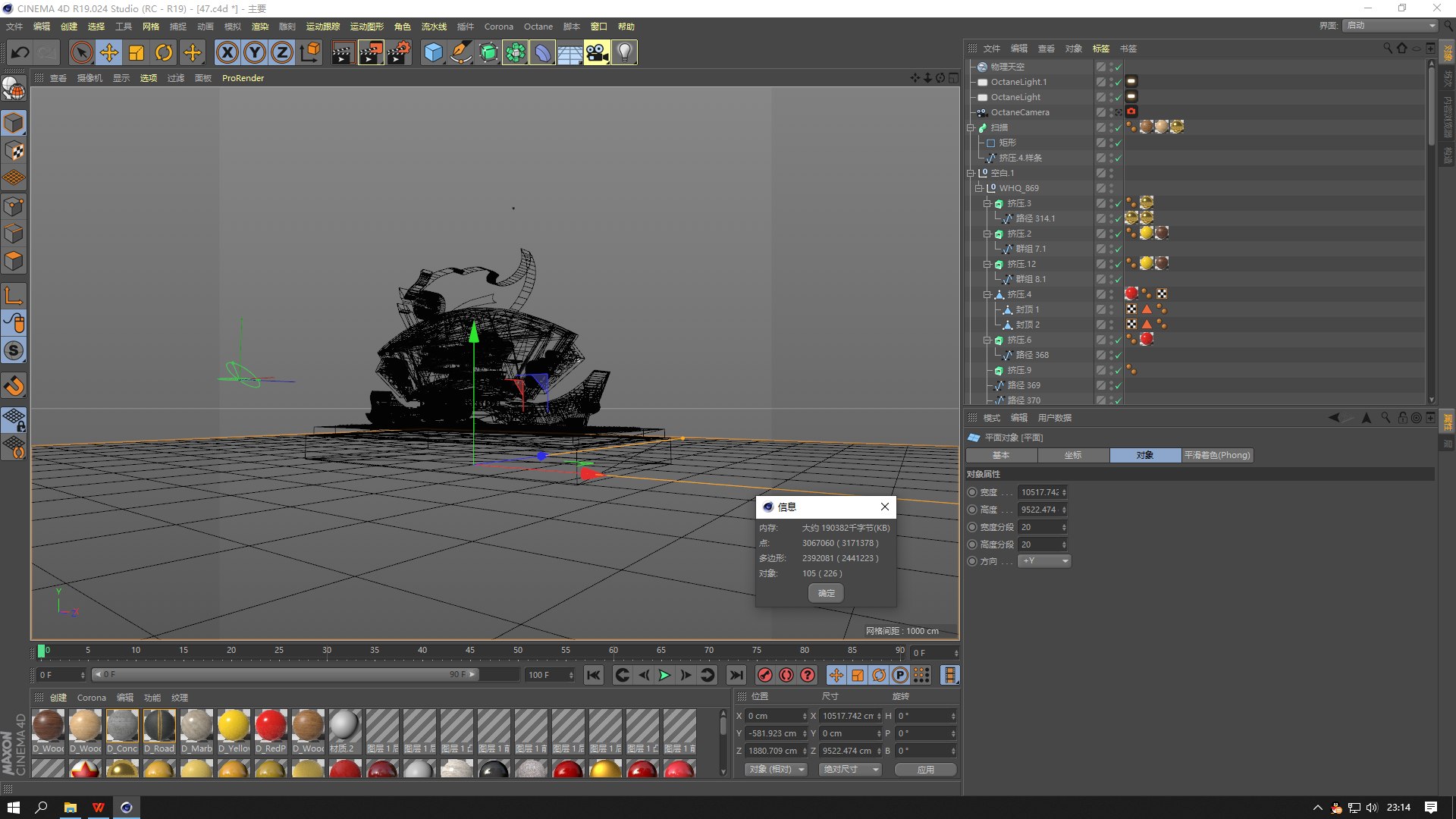
Task: Toggle the 方向 parameter radio dot
Action: pyautogui.click(x=973, y=561)
